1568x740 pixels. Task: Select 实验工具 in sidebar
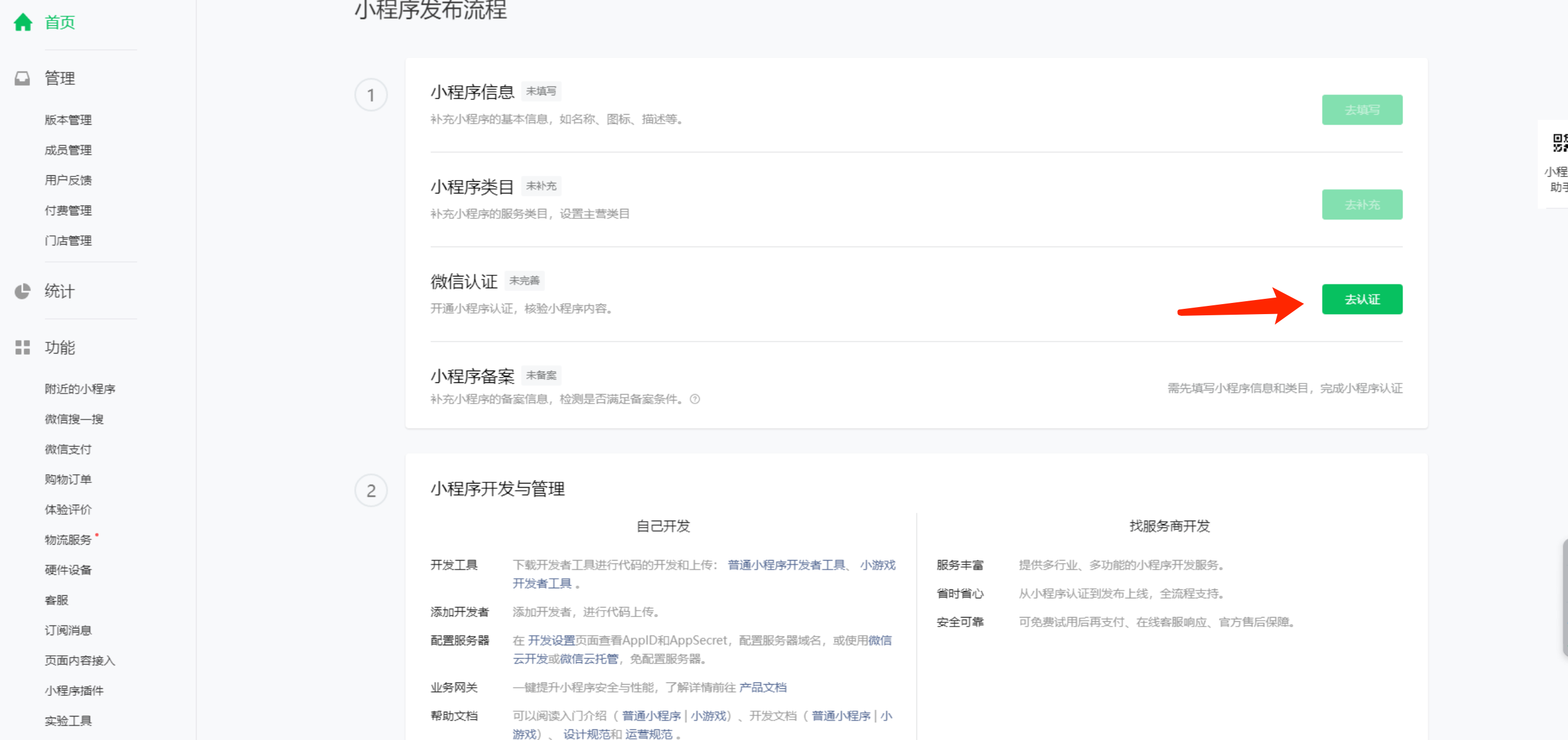[68, 721]
